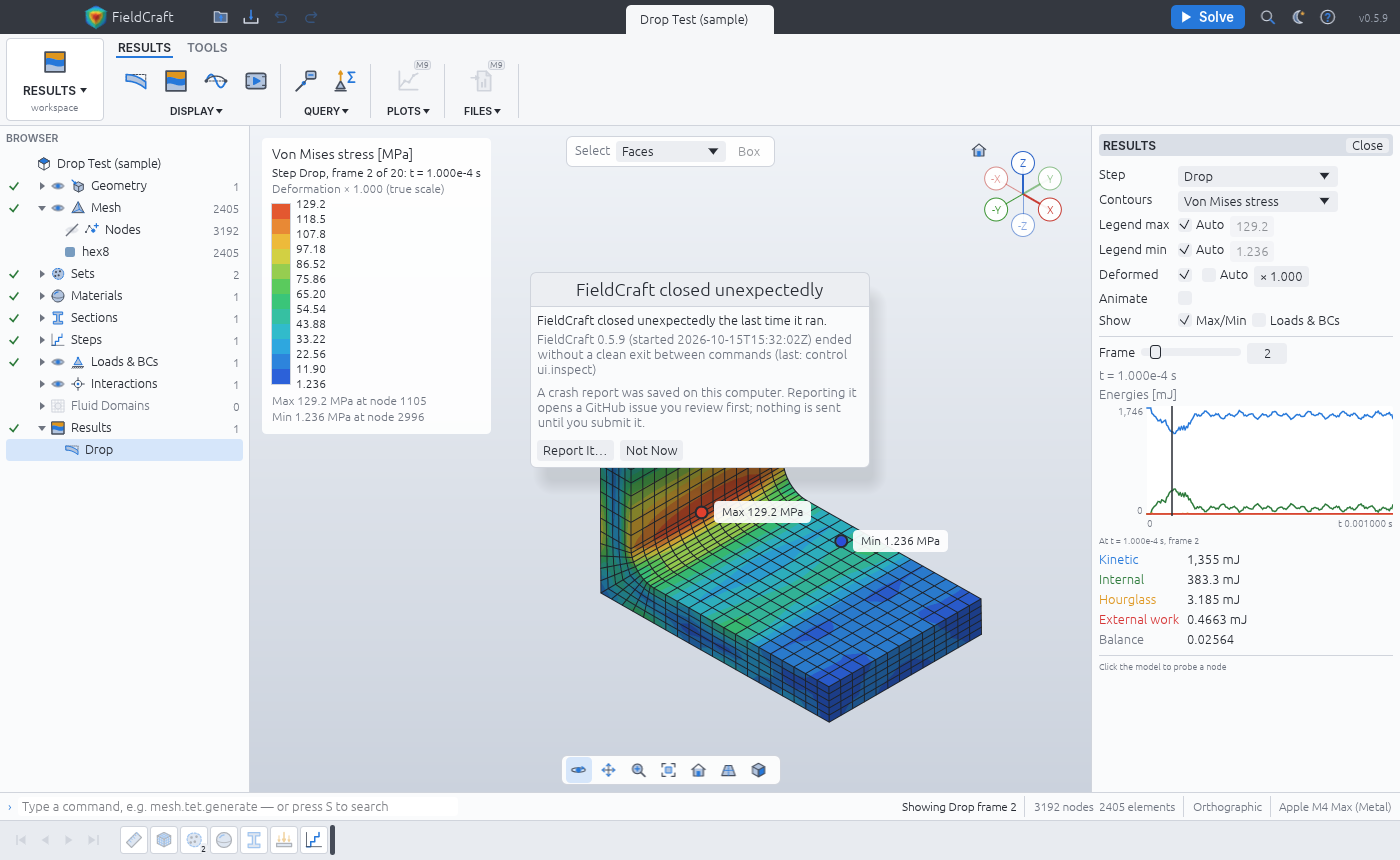Click the animation playback display icon

(x=256, y=81)
